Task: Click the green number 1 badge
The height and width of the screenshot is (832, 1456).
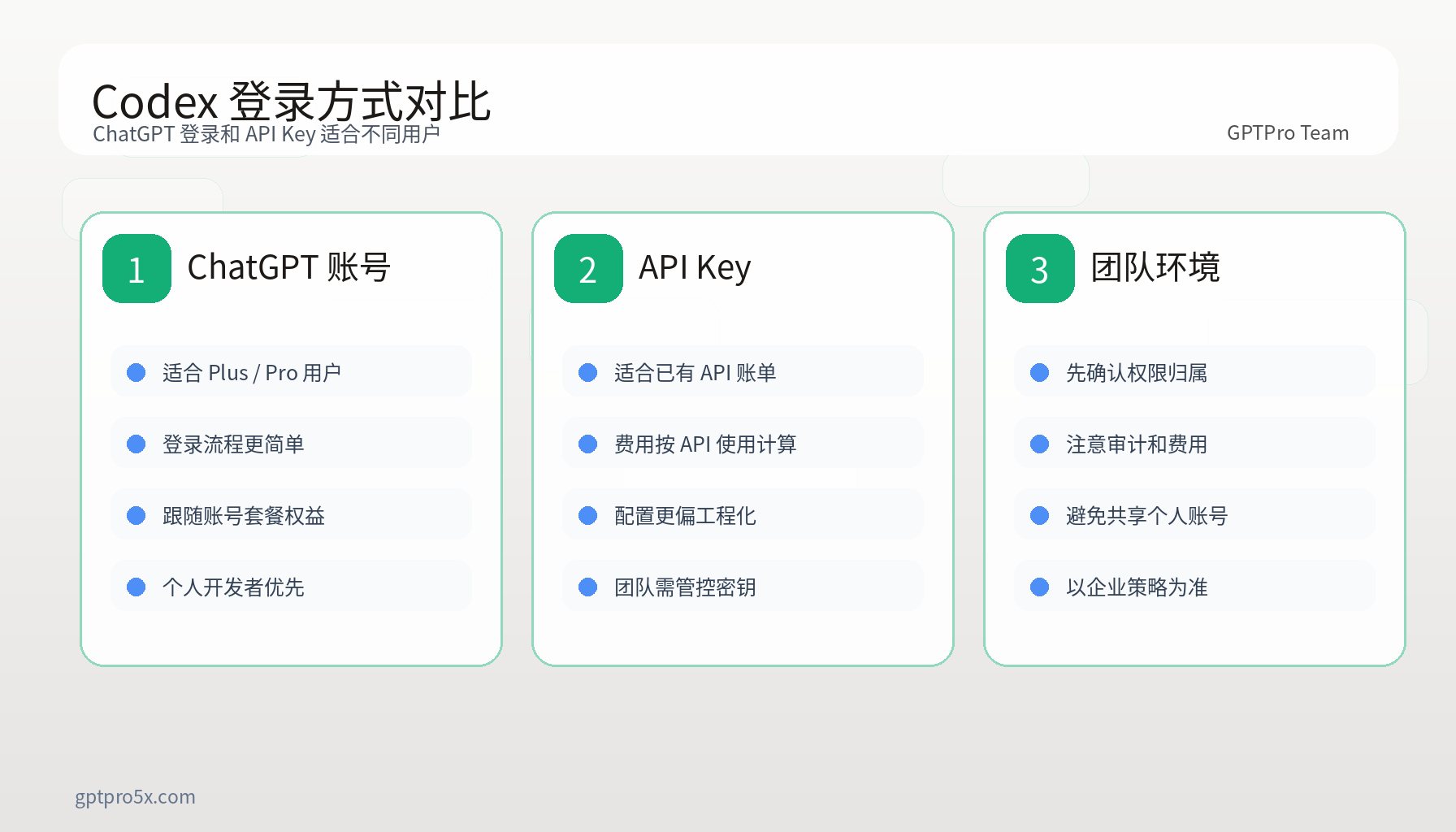Action: 136,268
